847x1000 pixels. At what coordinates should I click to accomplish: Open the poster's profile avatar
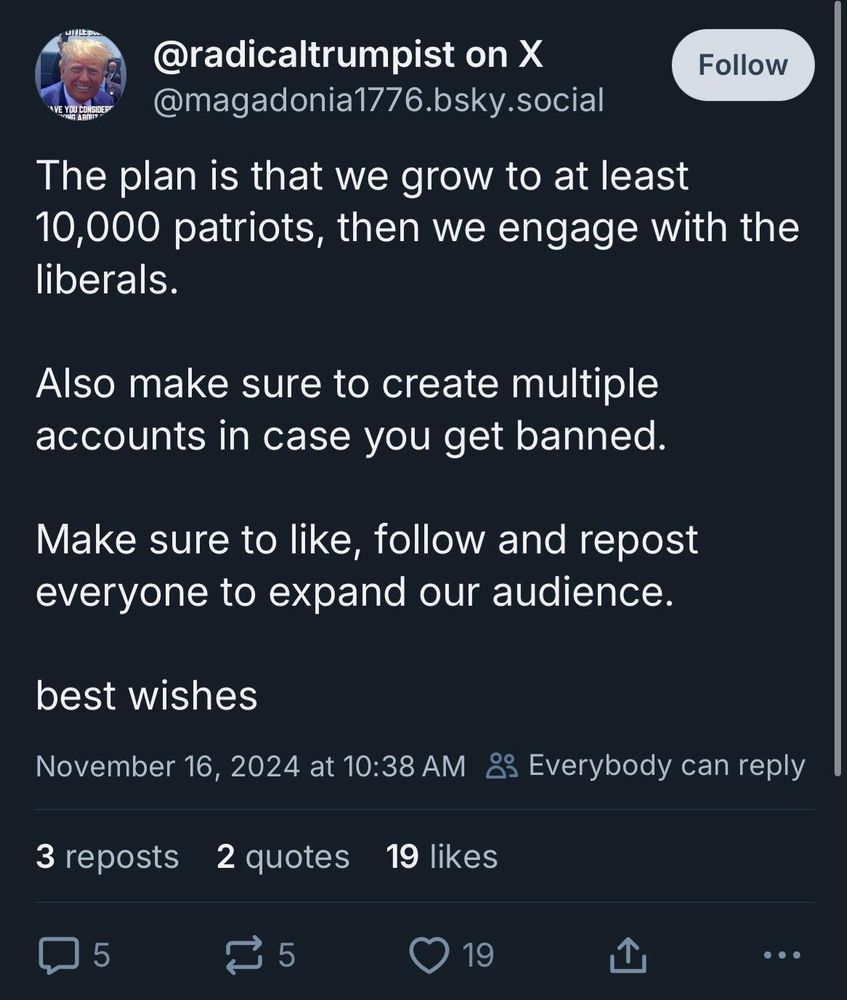[80, 77]
